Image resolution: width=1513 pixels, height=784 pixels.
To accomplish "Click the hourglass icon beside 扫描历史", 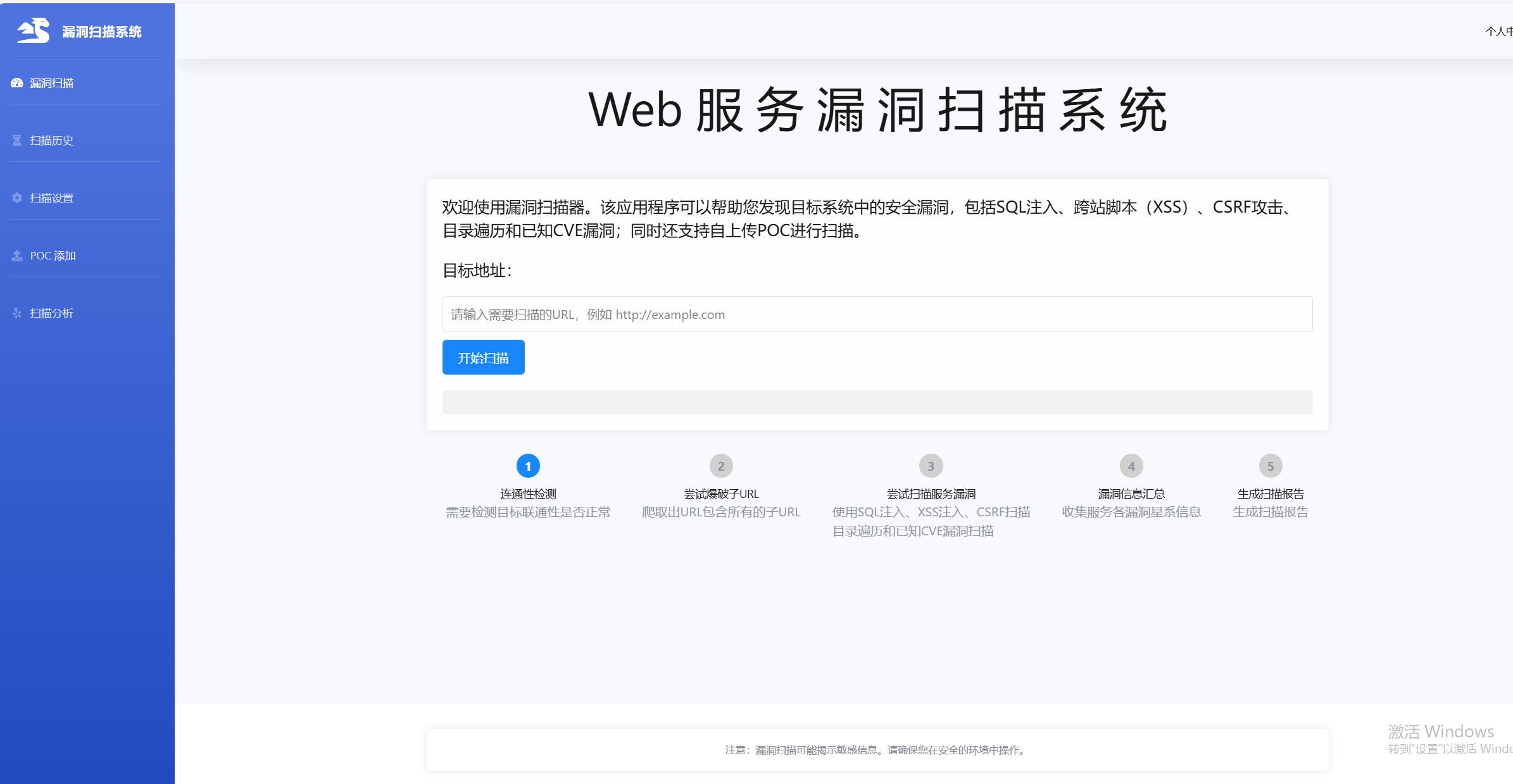I will [x=17, y=140].
